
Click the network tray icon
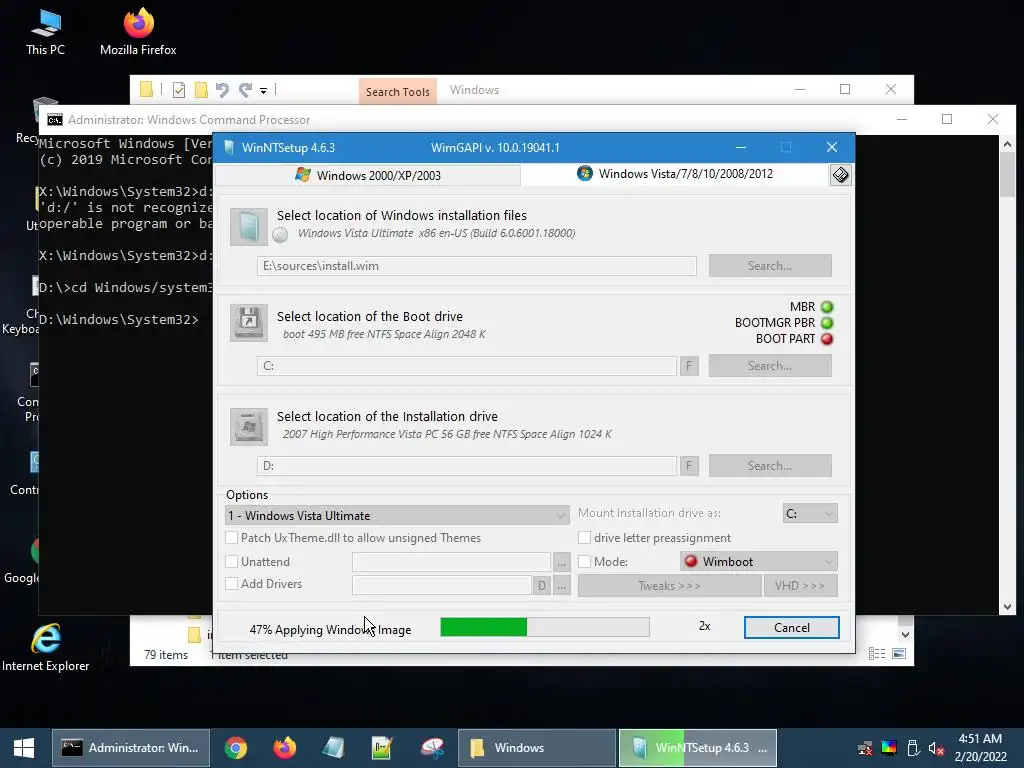coord(865,748)
